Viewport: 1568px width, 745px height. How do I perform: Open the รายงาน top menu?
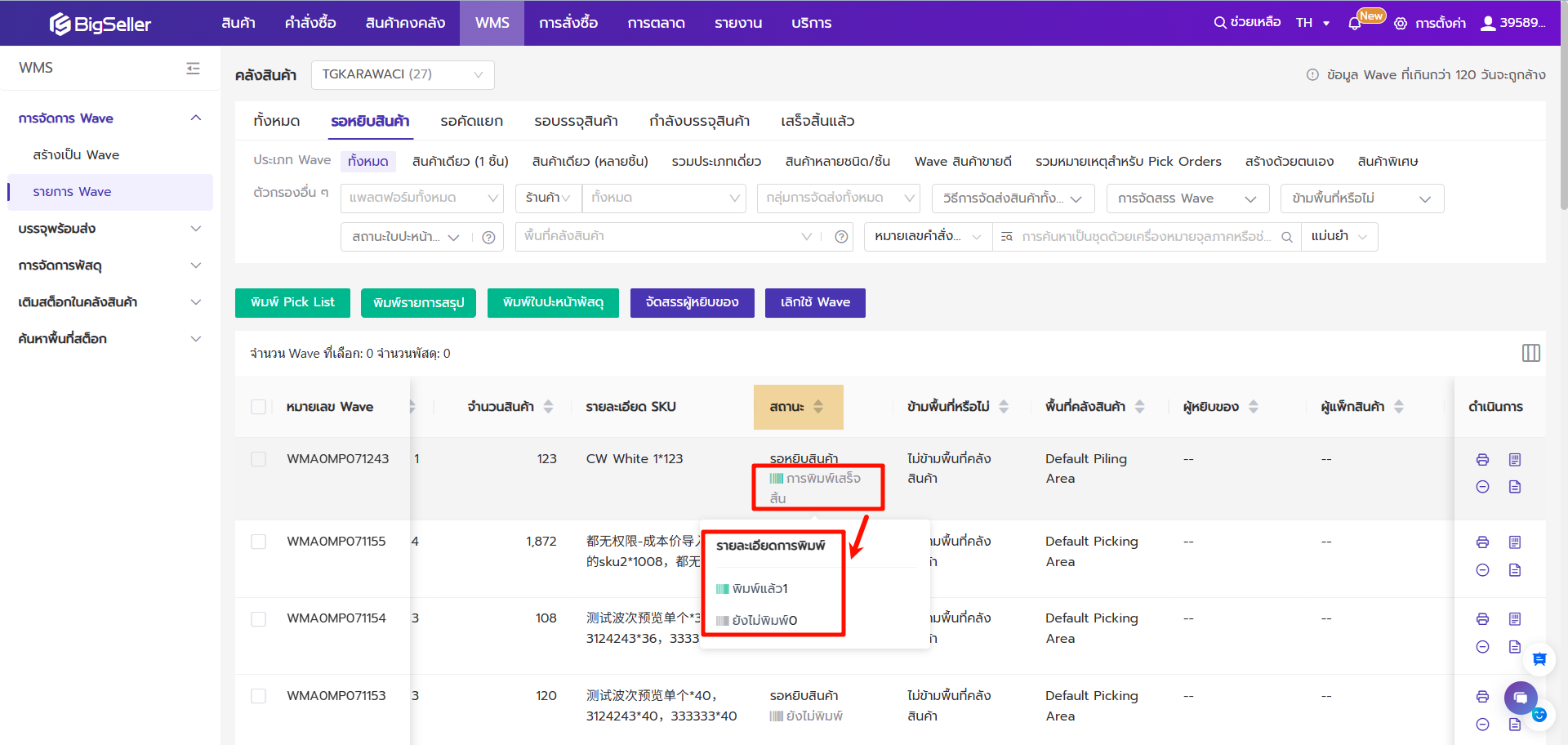(x=737, y=23)
